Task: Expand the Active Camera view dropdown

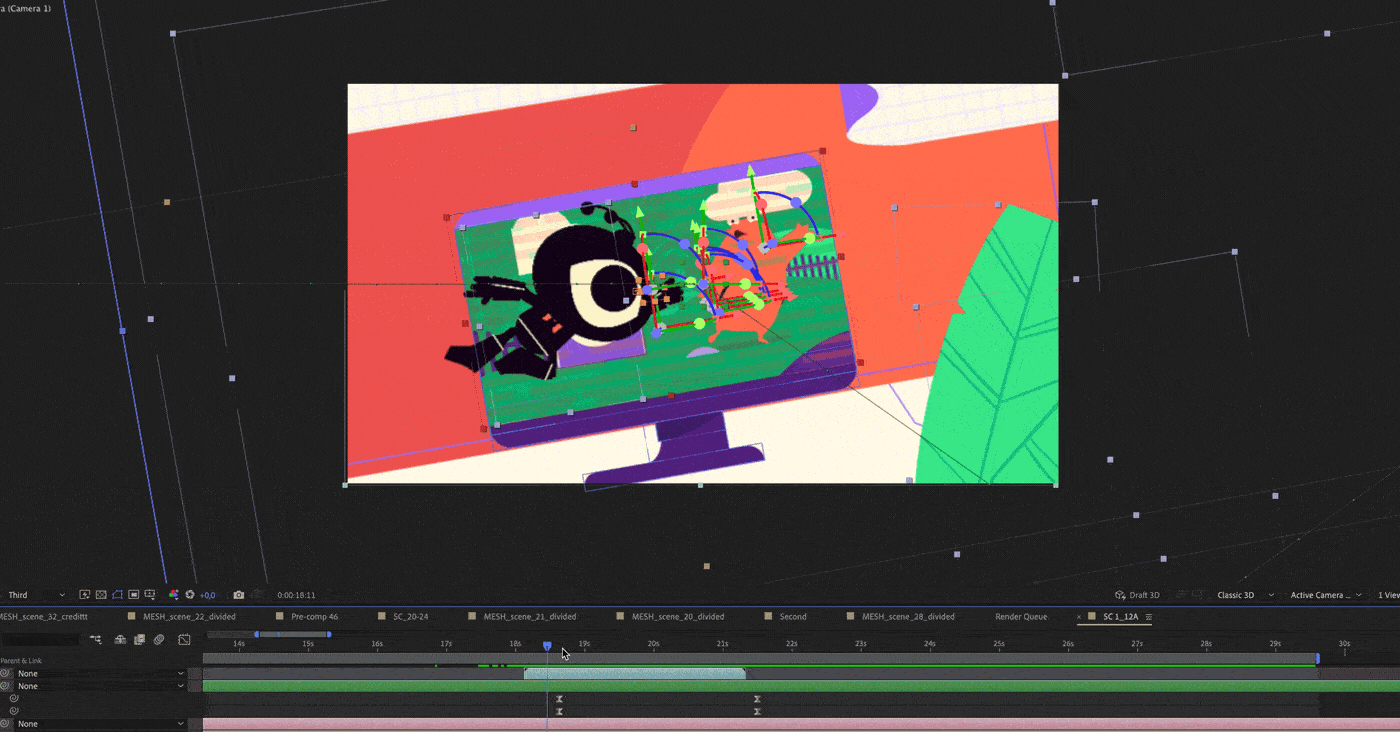Action: [1326, 595]
